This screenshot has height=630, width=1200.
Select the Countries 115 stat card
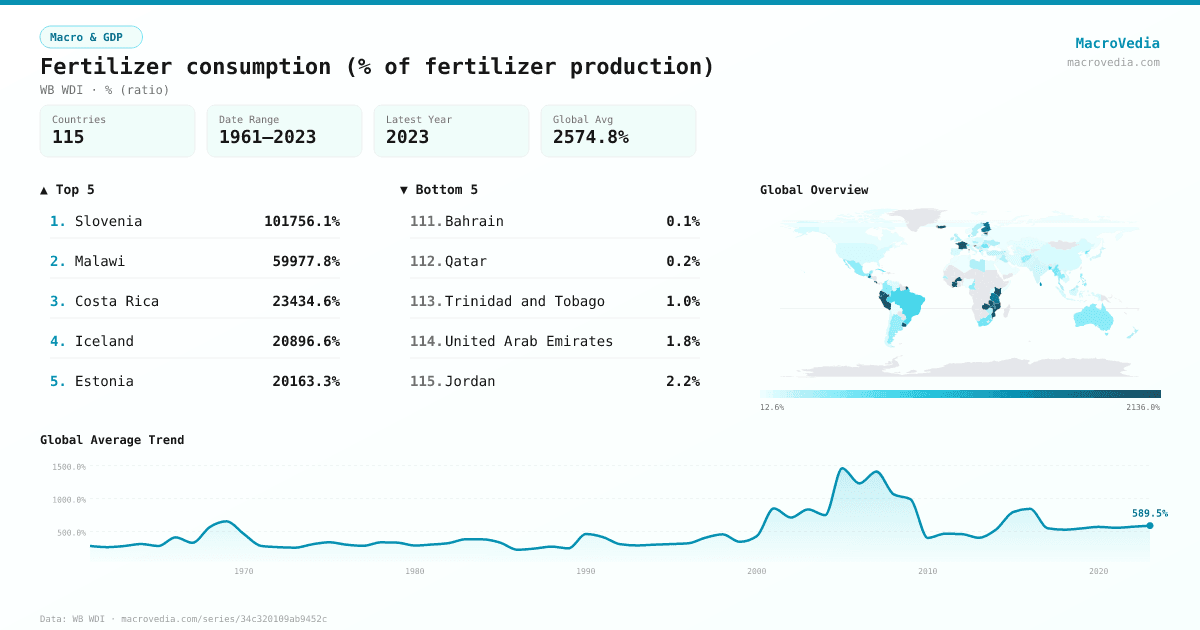[x=117, y=131]
